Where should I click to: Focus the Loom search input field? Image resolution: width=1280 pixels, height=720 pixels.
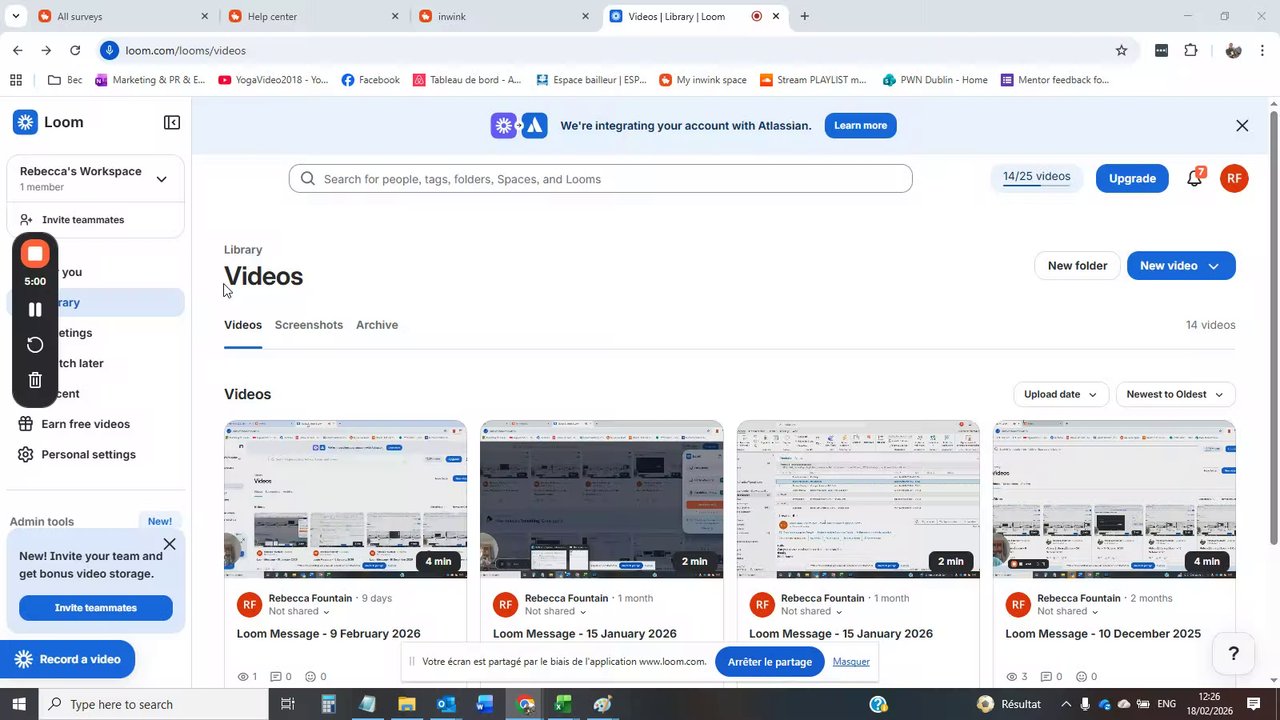tap(601, 179)
